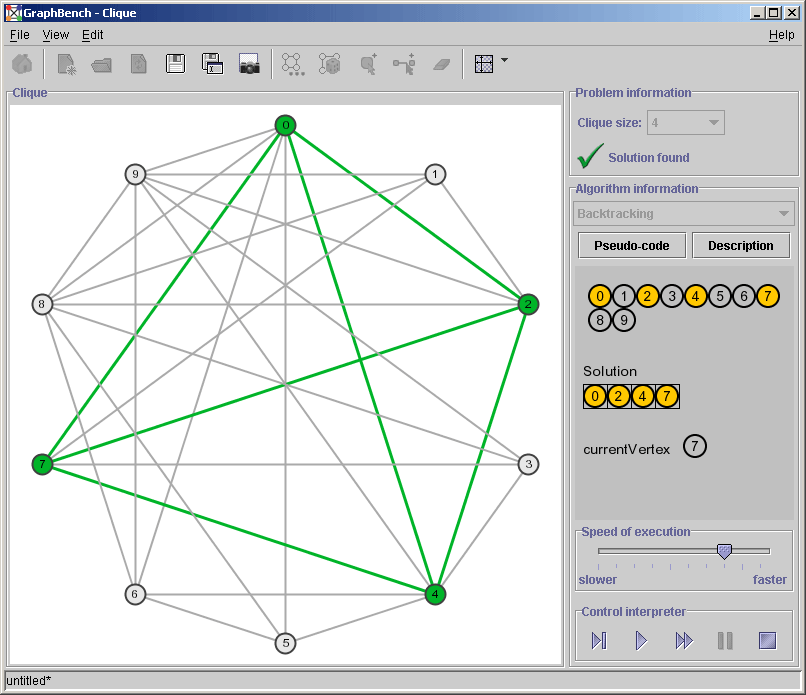
Task: Open the Backtracking algorithm dropdown
Action: [x=684, y=213]
